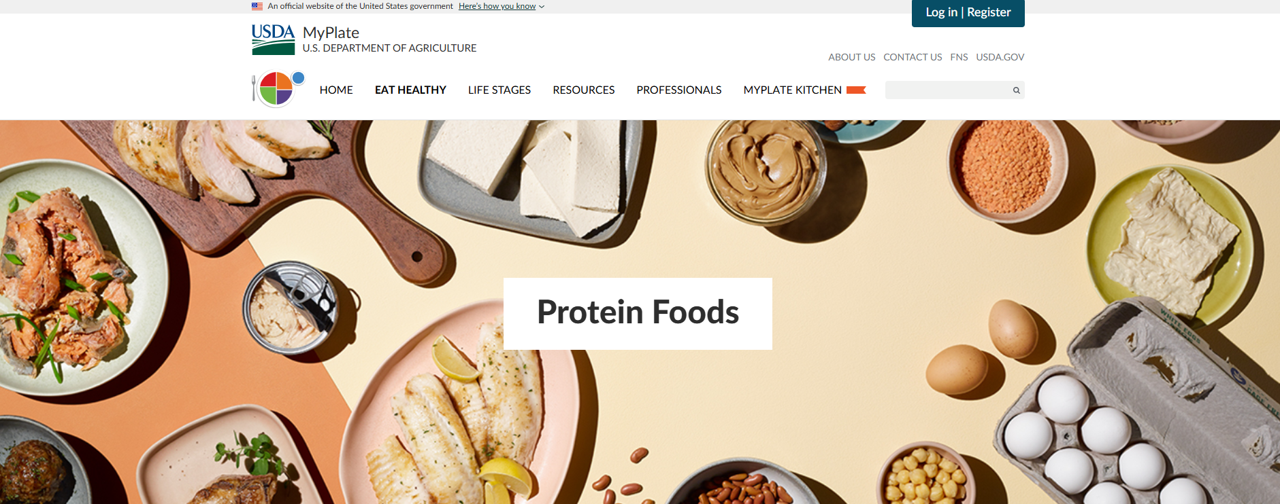The height and width of the screenshot is (504, 1280).
Task: Open the Resources menu
Action: click(x=583, y=90)
